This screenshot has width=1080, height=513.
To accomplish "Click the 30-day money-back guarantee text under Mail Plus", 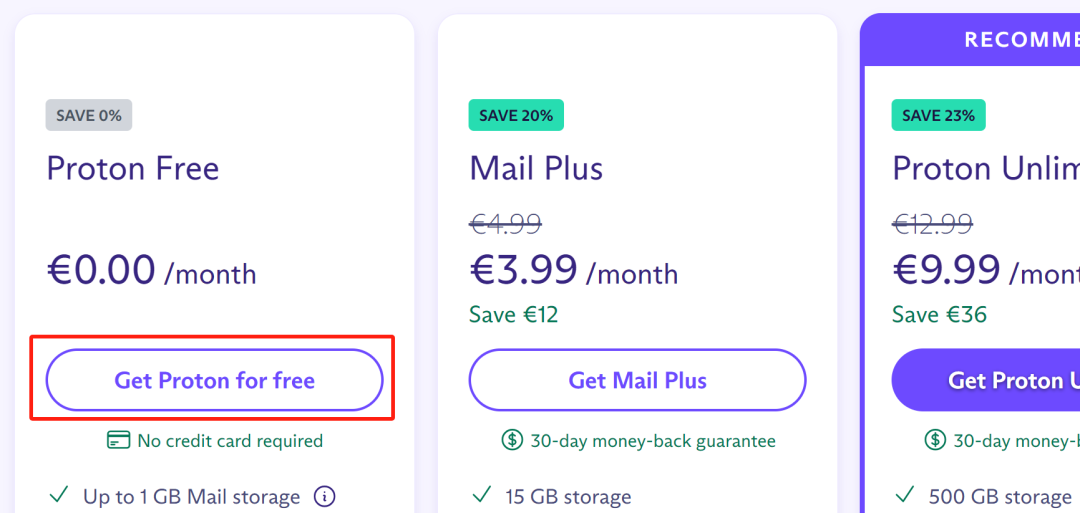I will pyautogui.click(x=653, y=441).
